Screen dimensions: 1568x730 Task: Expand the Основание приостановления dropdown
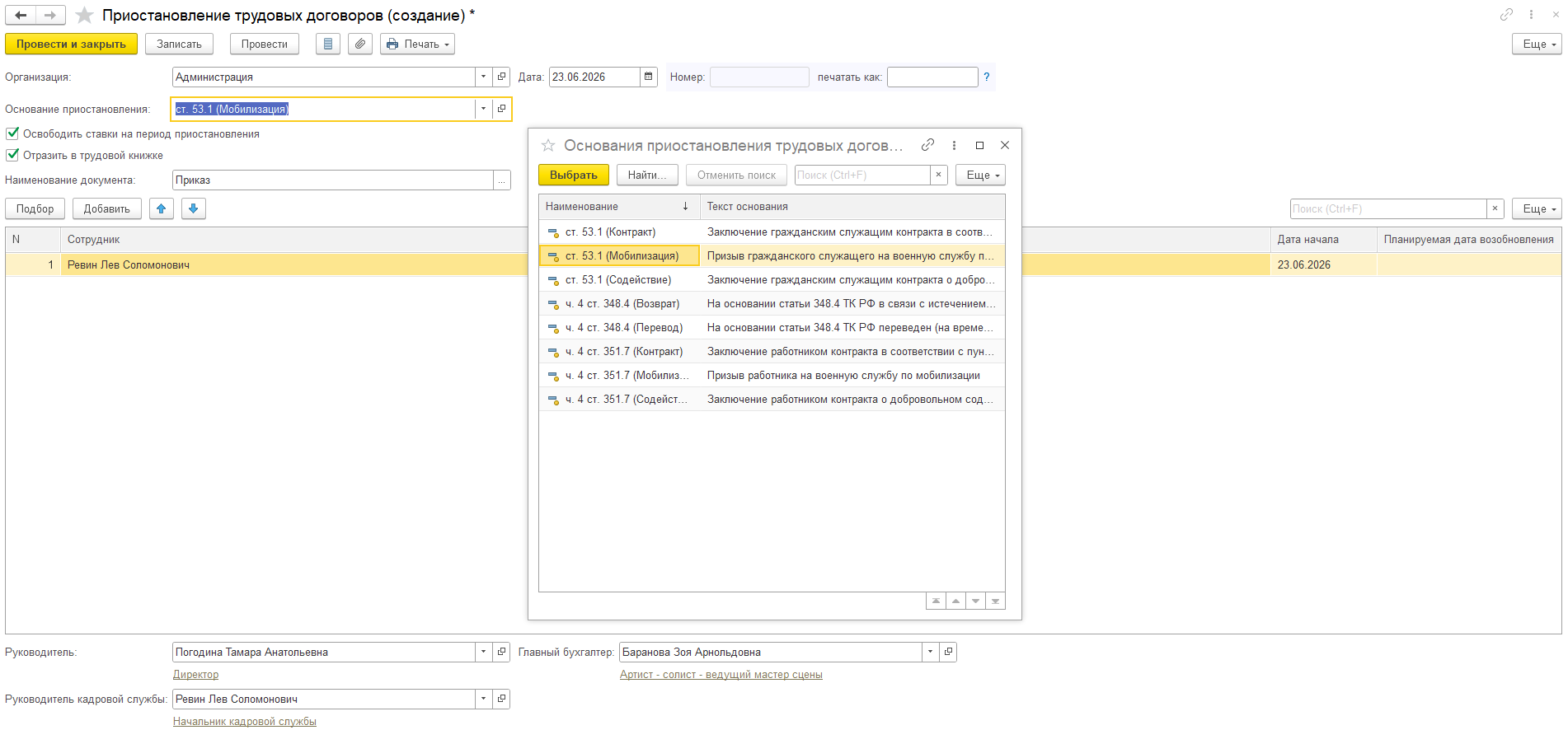click(x=483, y=109)
